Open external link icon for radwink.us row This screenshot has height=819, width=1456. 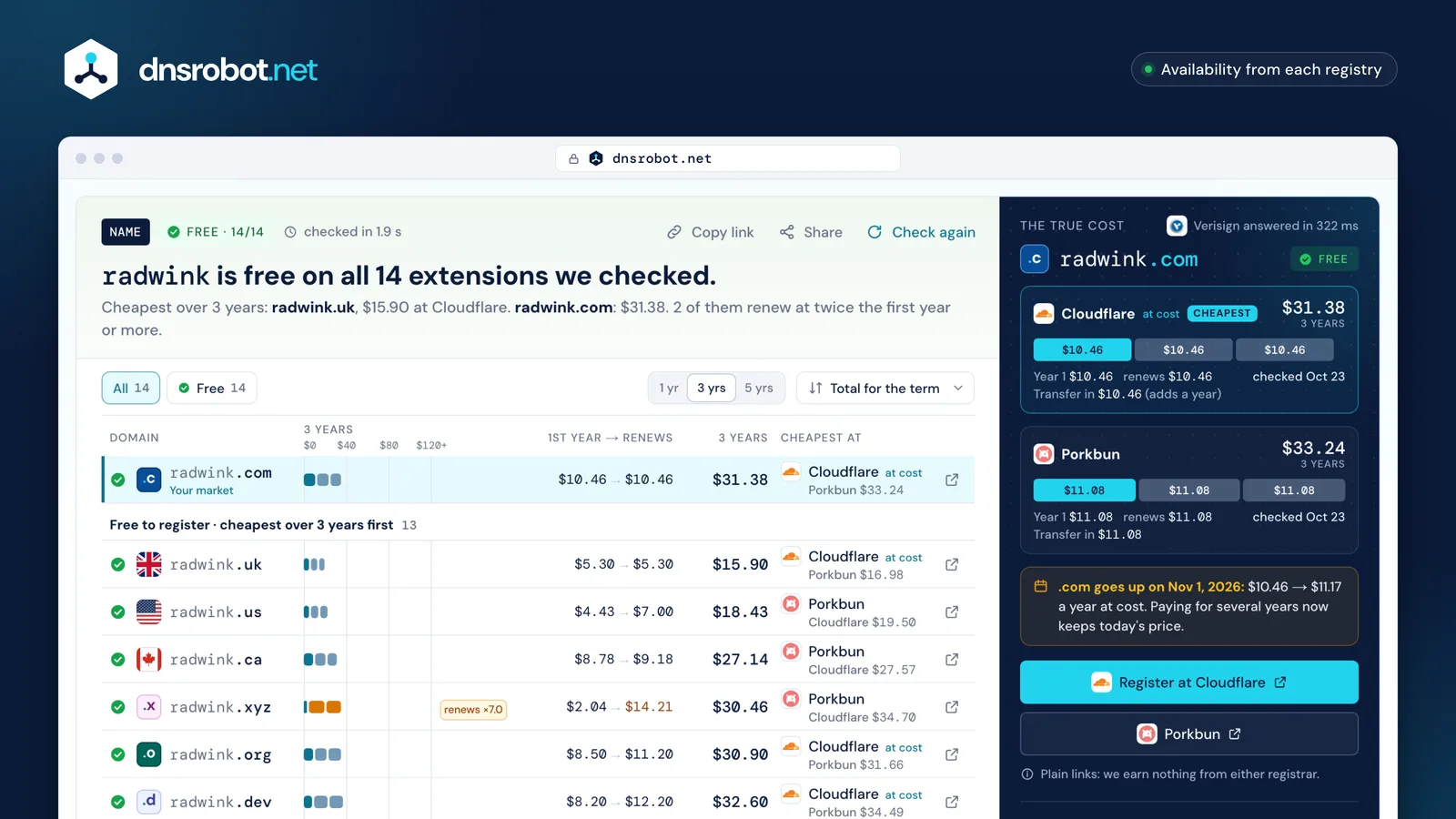click(x=952, y=612)
